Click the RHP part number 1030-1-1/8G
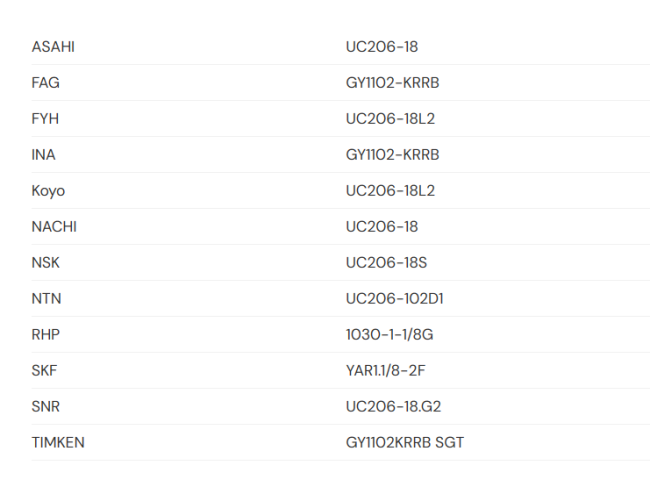The height and width of the screenshot is (487, 650). [x=389, y=335]
